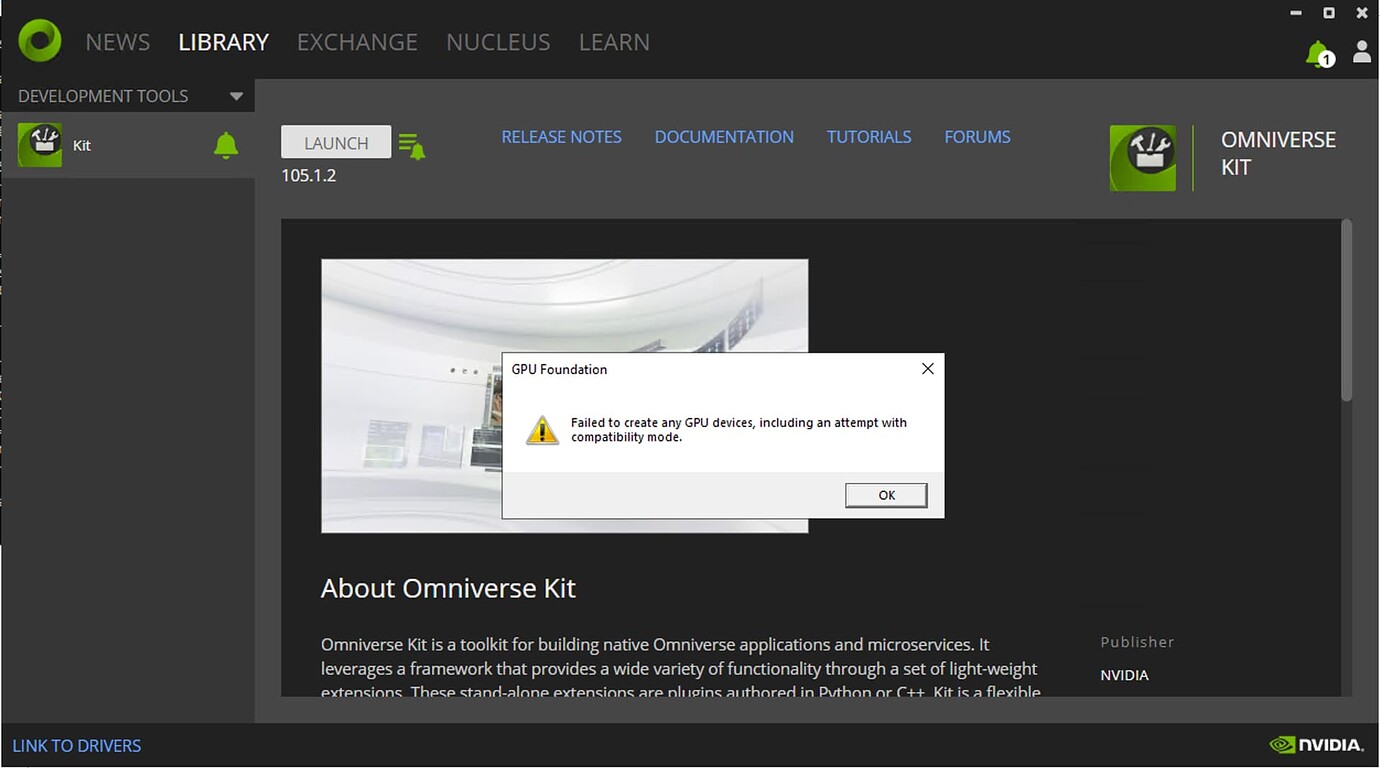Viewport: 1380px width, 768px height.
Task: Switch to the NEWS tab
Action: pos(117,41)
